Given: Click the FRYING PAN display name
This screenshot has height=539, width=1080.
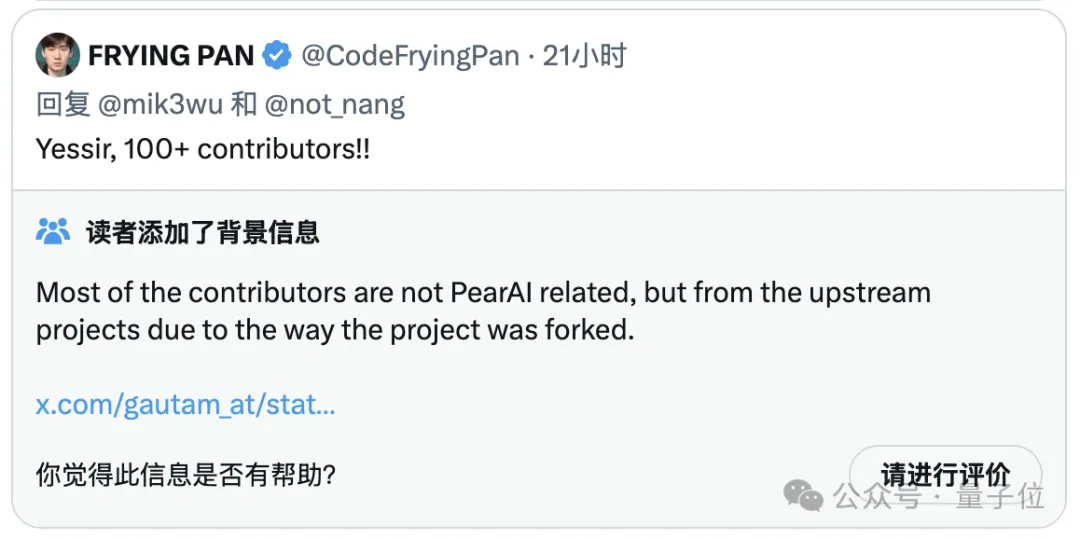Looking at the screenshot, I should point(171,56).
